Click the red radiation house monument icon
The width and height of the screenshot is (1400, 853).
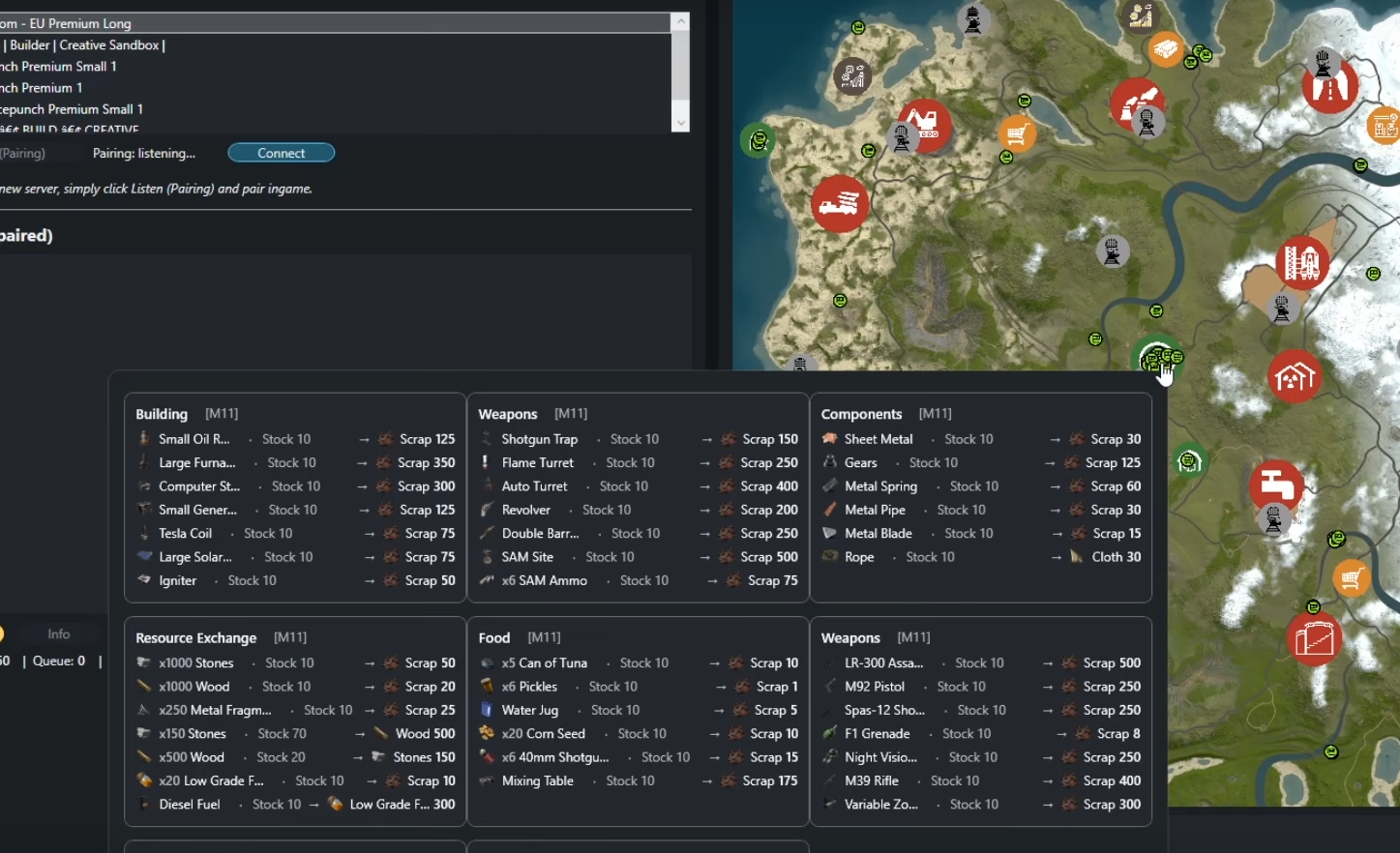pyautogui.click(x=1295, y=375)
